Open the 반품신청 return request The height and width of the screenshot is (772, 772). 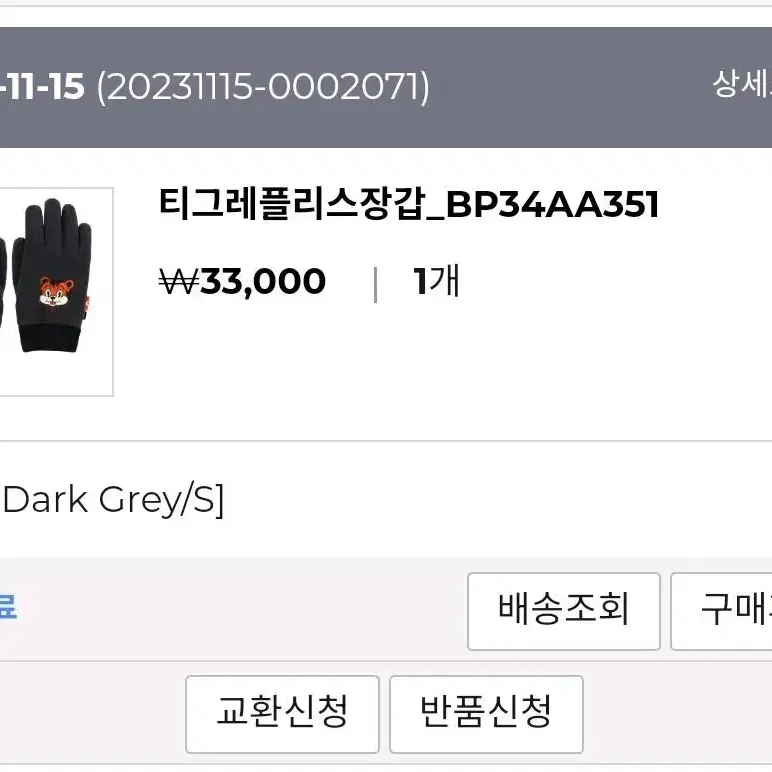(486, 714)
